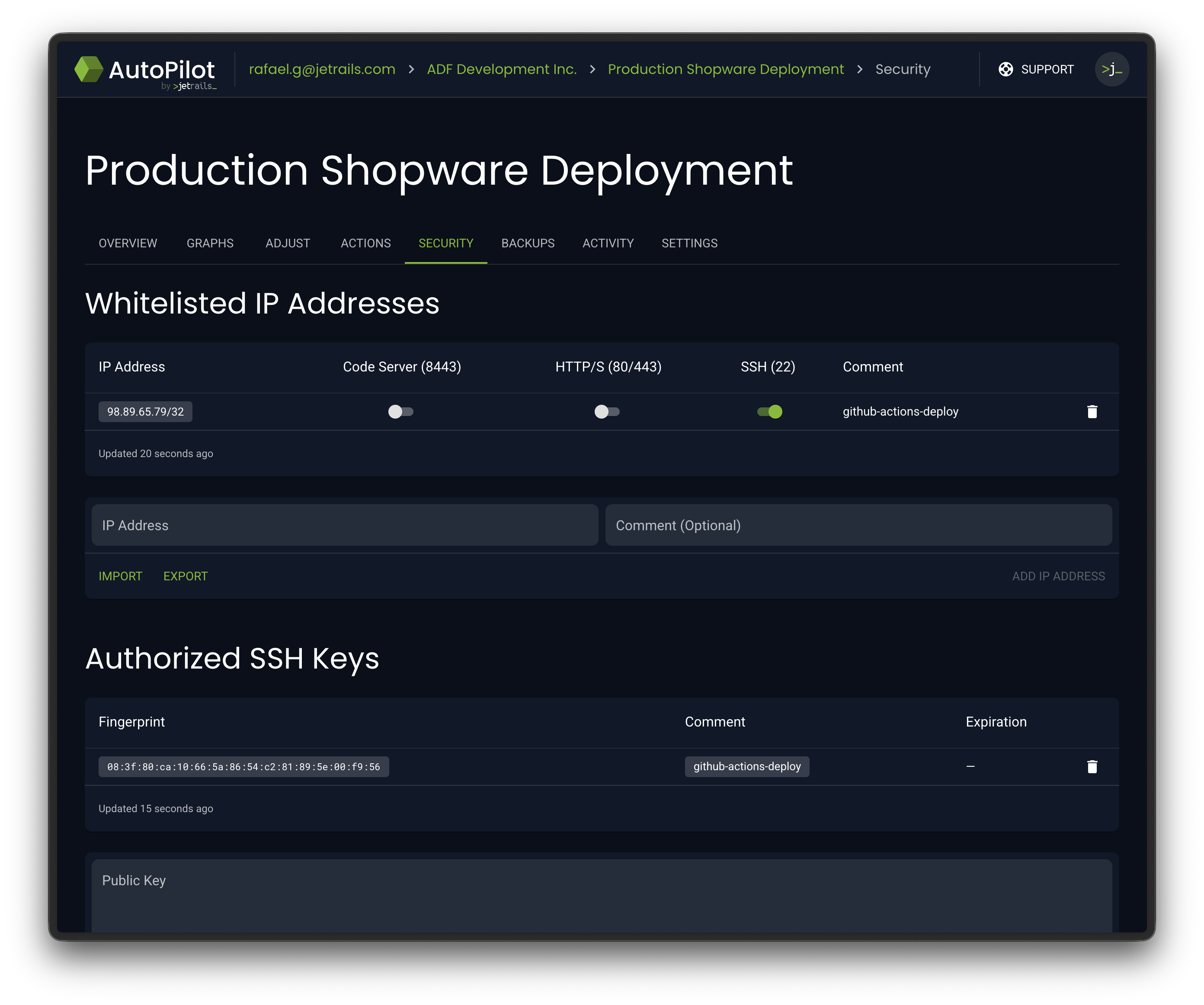Image resolution: width=1204 pixels, height=1005 pixels.
Task: Click the Comment header of the whitelist table
Action: tap(873, 367)
